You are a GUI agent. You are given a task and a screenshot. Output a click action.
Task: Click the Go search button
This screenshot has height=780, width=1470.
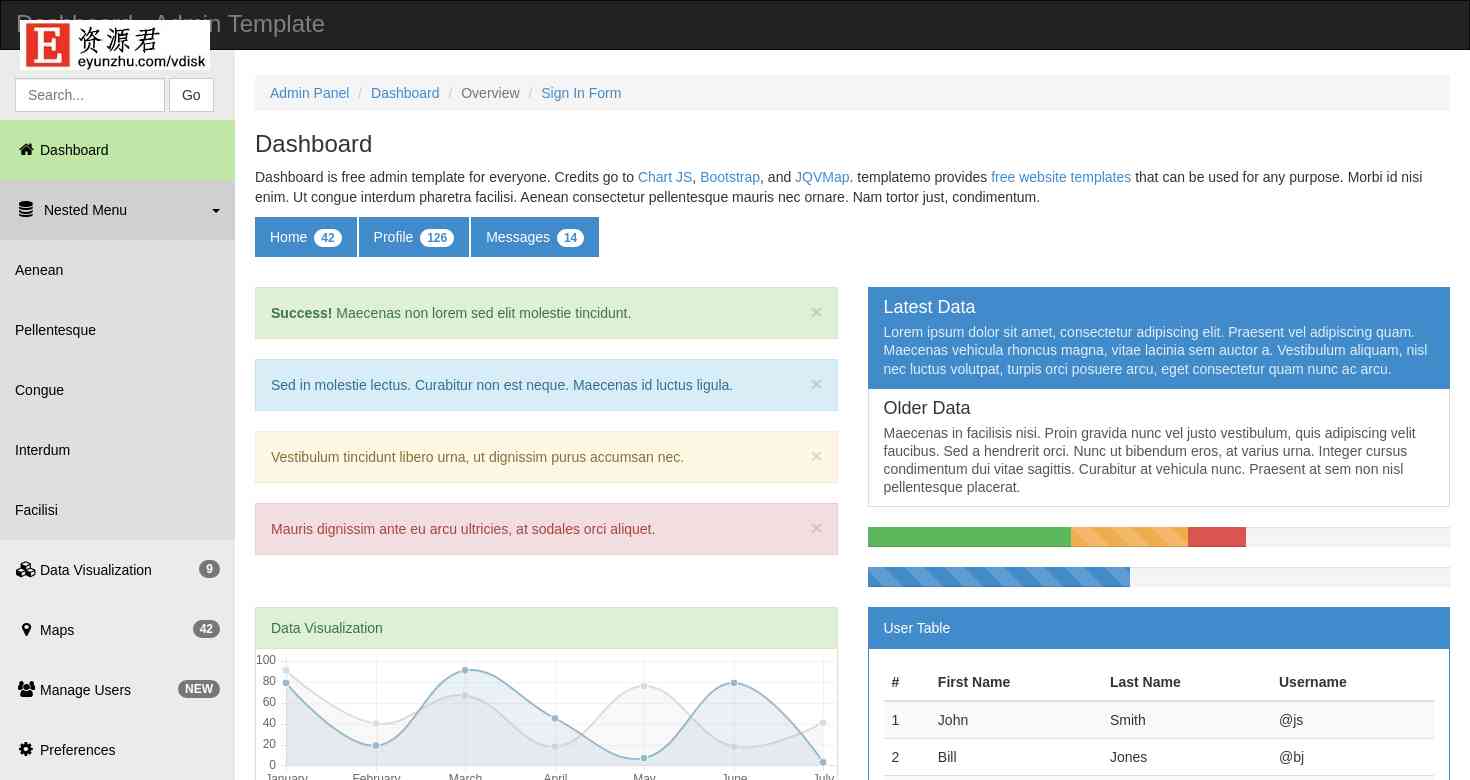tap(191, 95)
